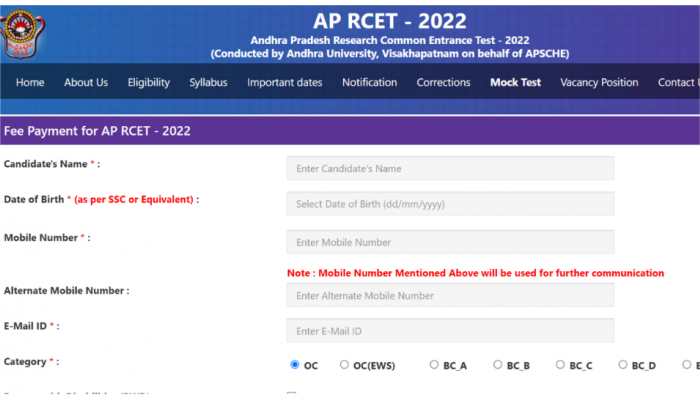Click the 'Conducted by Andhra University' subtitle

point(390,54)
